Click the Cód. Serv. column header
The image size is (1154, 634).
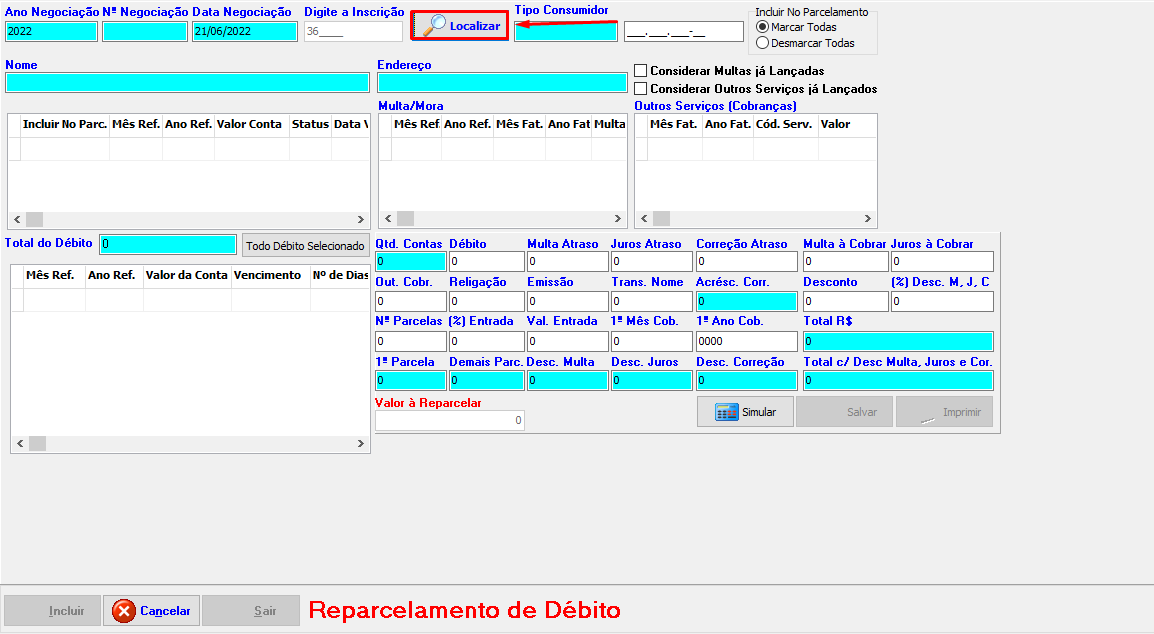[783, 125]
